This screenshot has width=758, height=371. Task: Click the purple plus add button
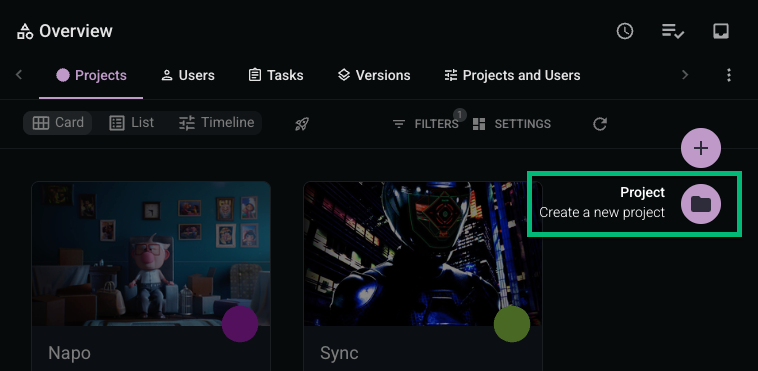[x=700, y=148]
